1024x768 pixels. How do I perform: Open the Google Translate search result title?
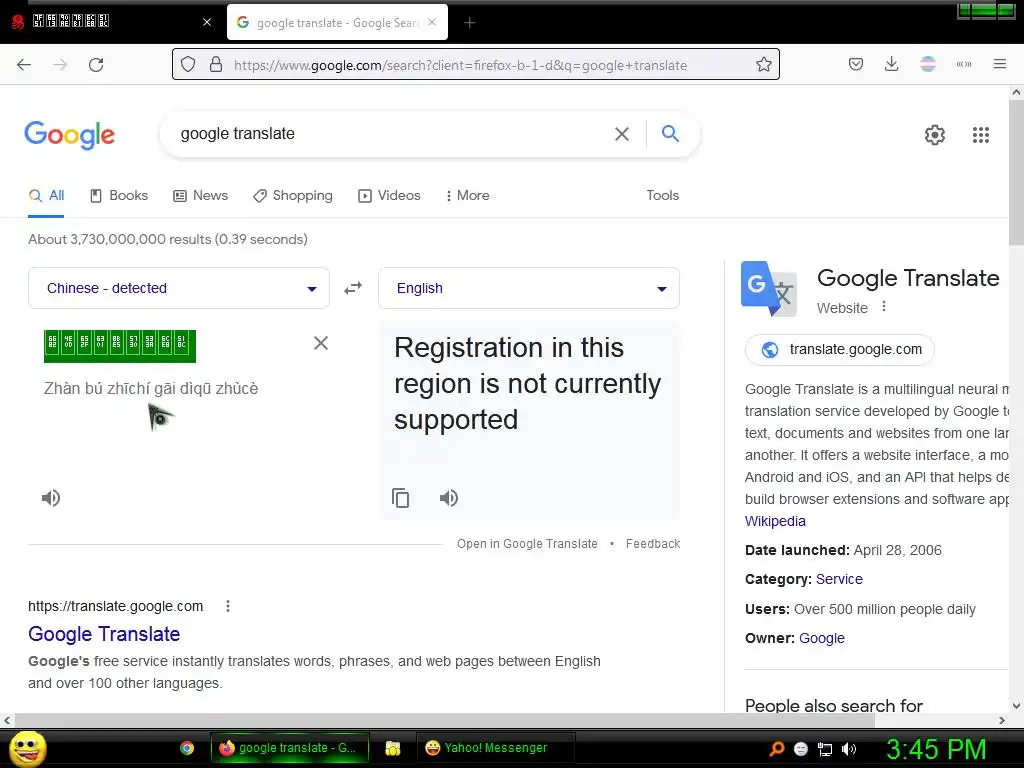[x=104, y=633]
